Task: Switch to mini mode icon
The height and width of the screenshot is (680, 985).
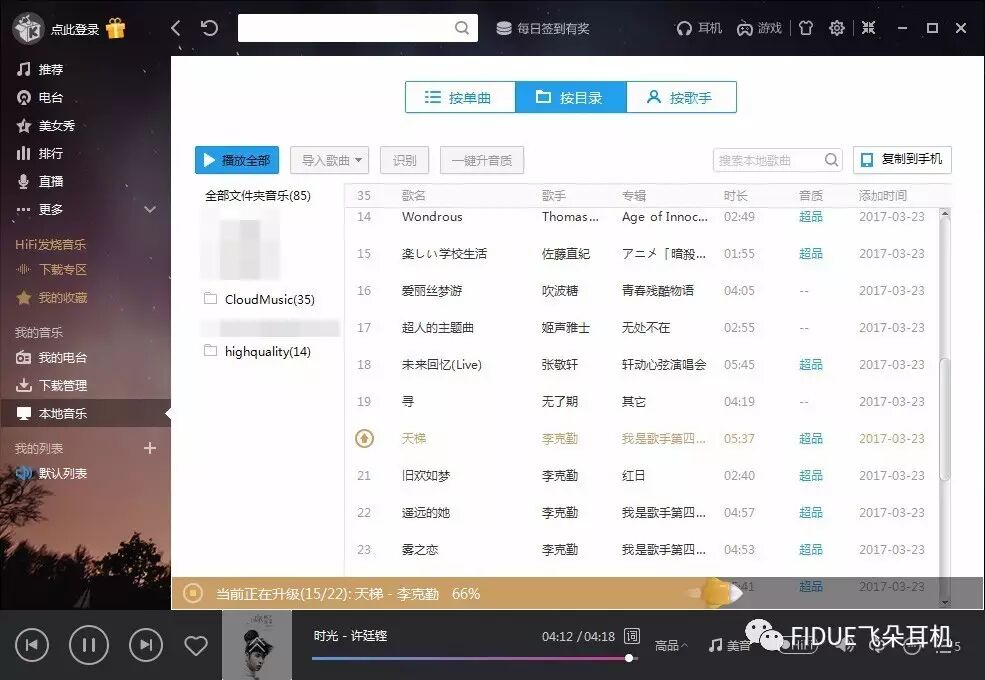Action: tap(868, 28)
